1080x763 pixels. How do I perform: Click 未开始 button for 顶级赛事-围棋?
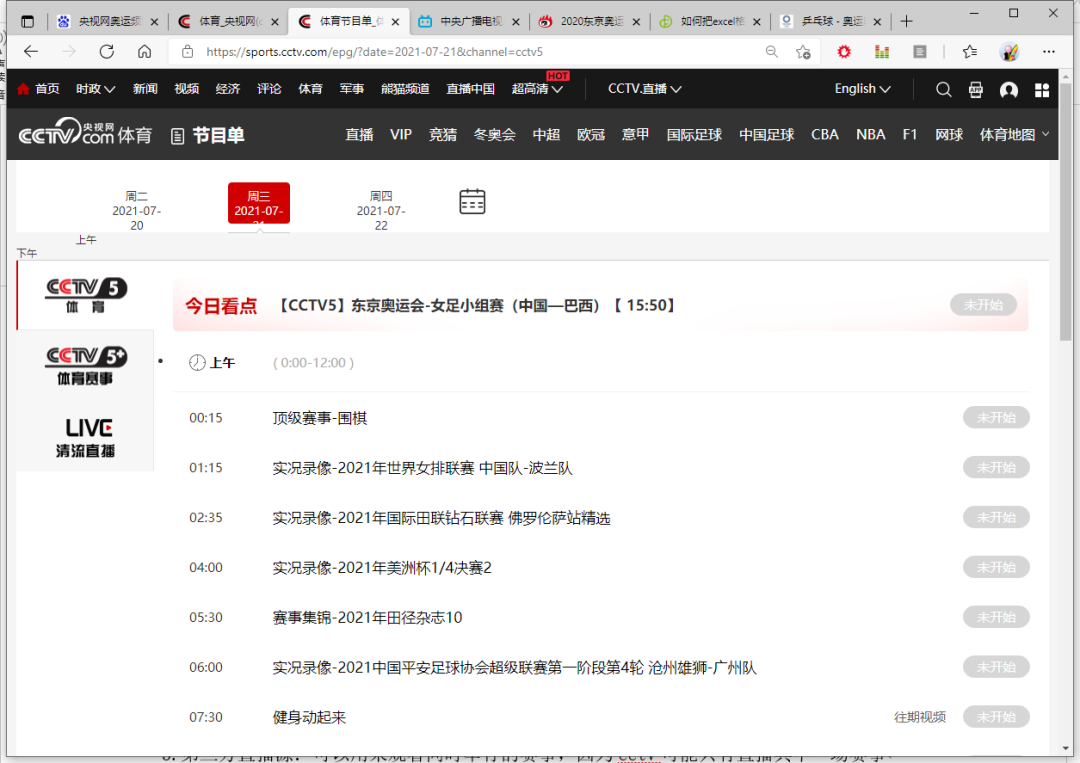click(x=995, y=417)
